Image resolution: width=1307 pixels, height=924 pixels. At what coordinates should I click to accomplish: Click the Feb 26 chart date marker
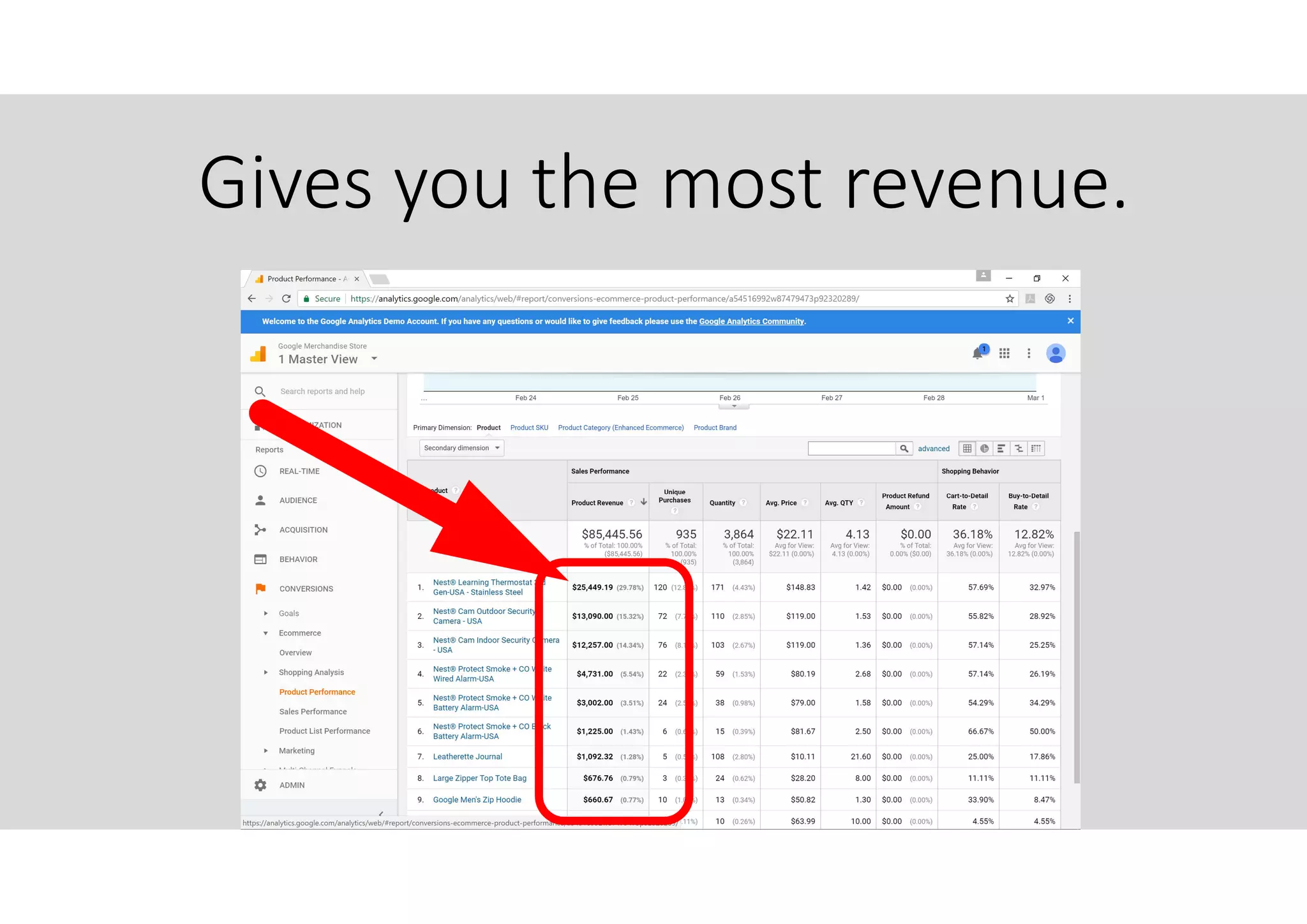729,398
